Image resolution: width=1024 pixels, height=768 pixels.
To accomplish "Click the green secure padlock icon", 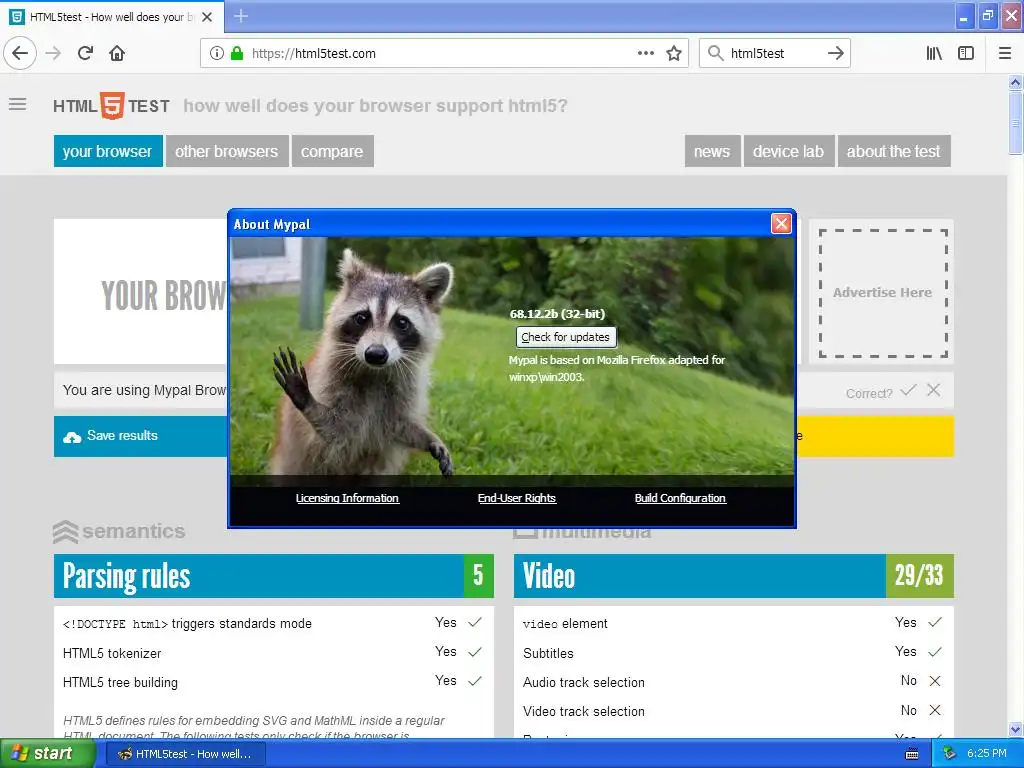I will (237, 53).
